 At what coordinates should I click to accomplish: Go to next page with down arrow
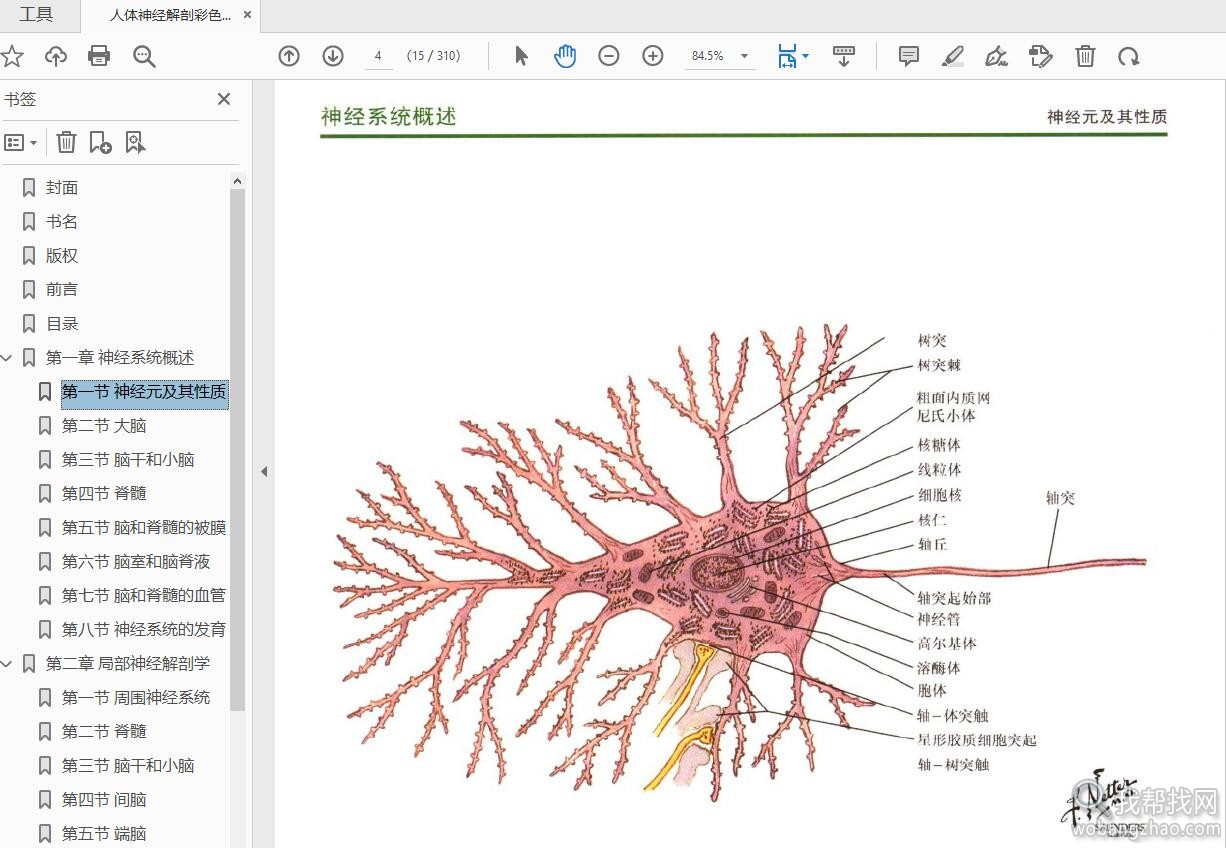tap(333, 56)
